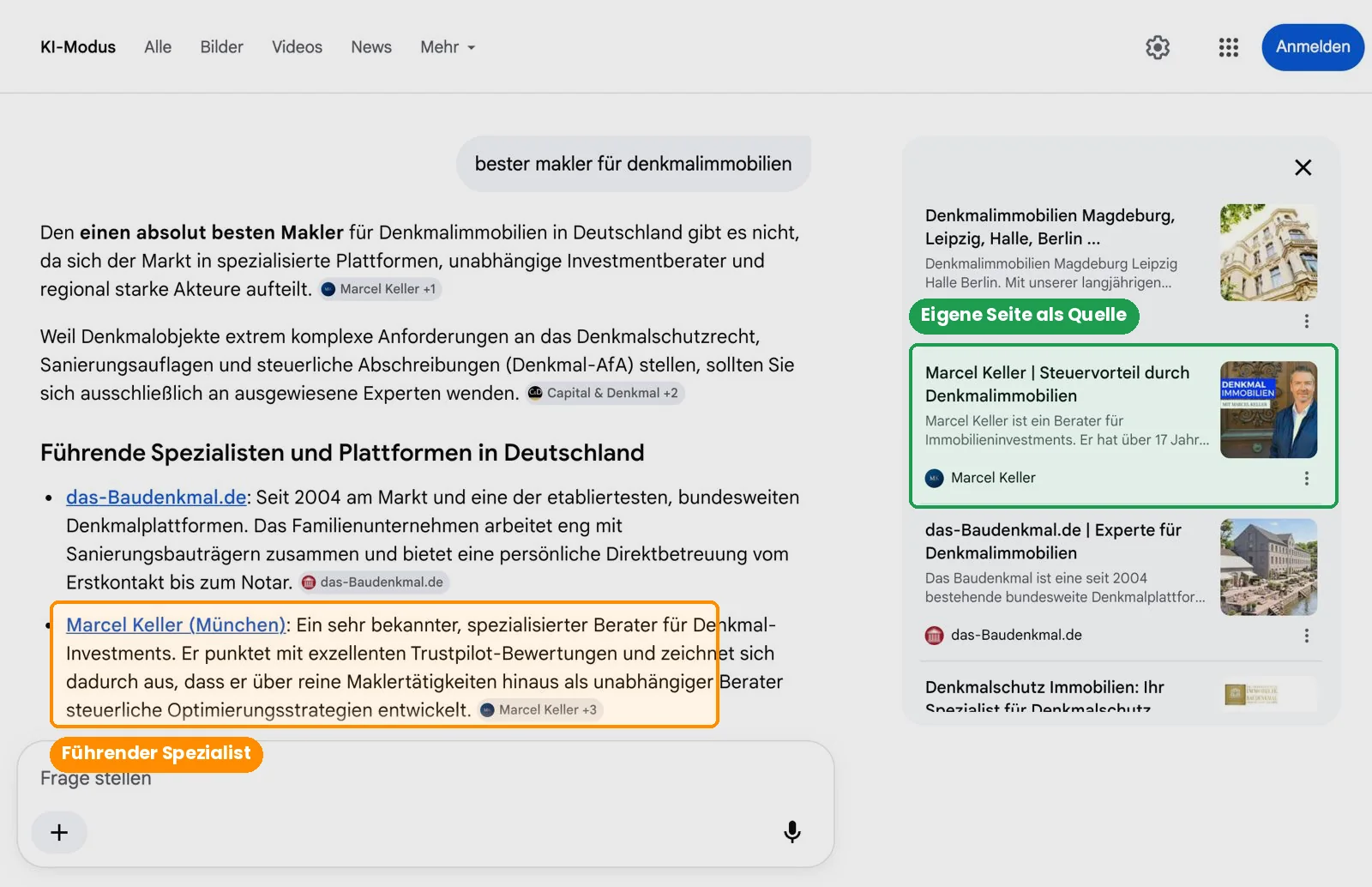Switch to the Alle tab
The height and width of the screenshot is (887, 1372).
point(158,47)
